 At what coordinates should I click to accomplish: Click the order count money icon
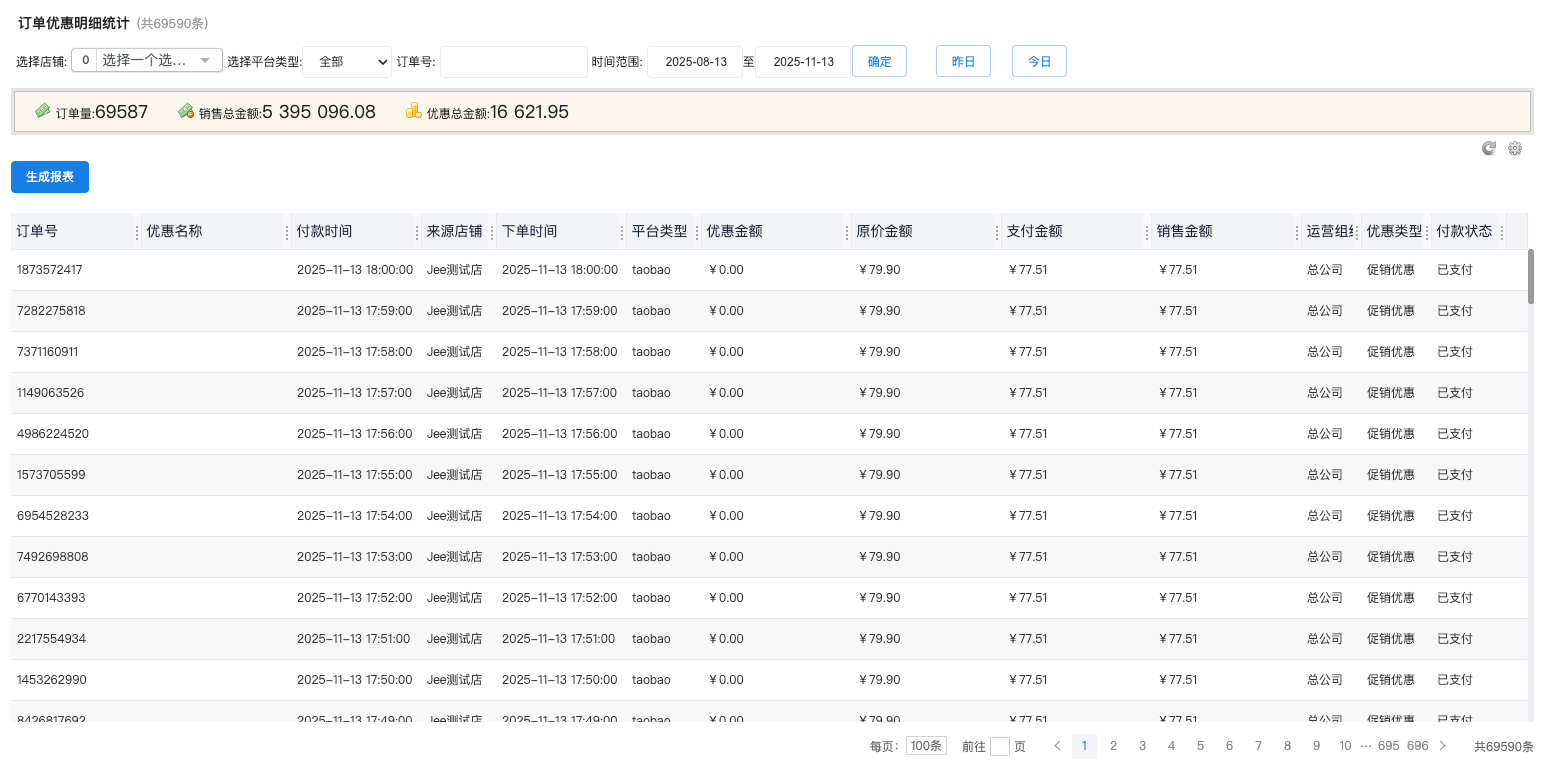(x=43, y=111)
